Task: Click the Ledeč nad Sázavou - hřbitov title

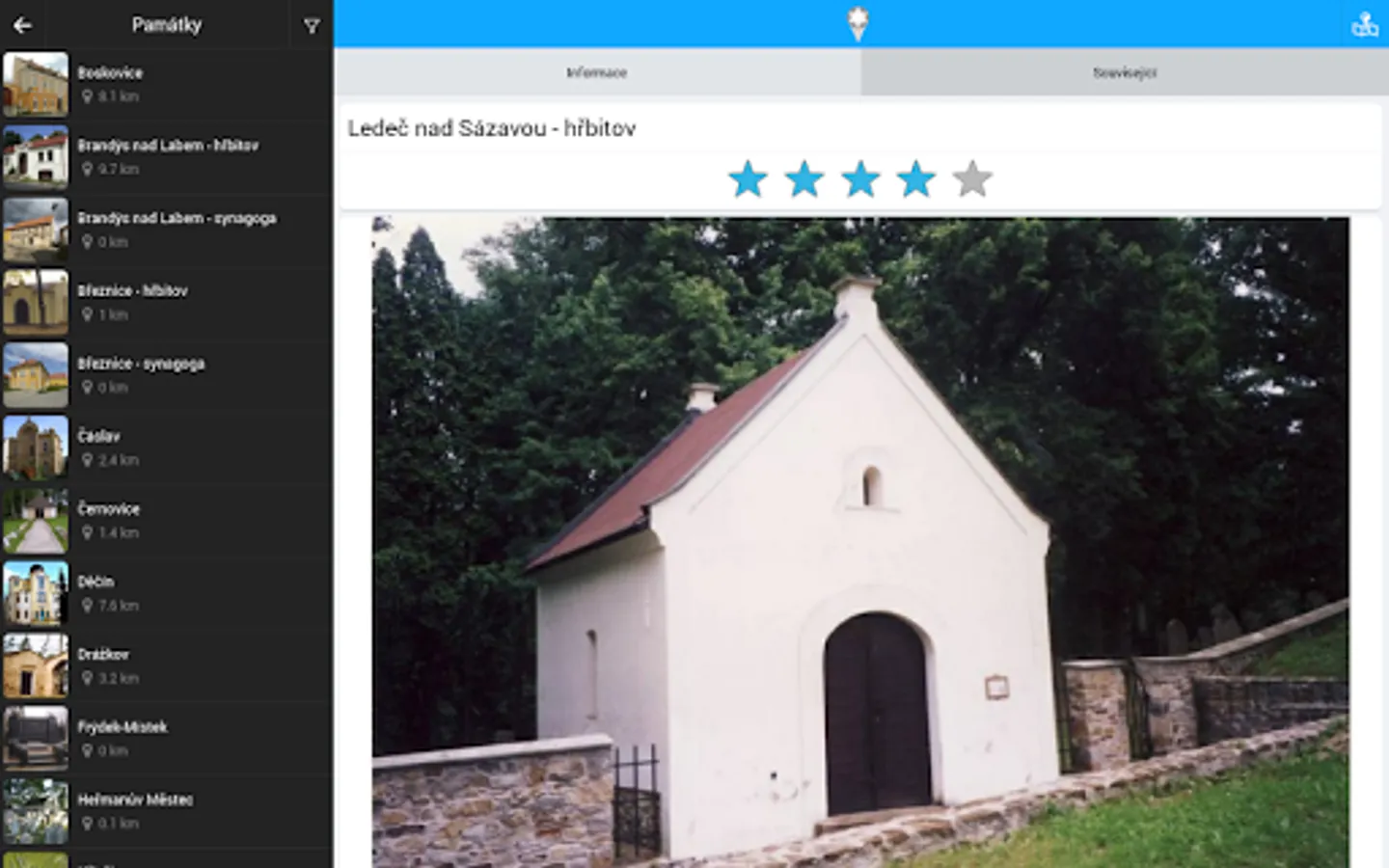Action: [492, 128]
